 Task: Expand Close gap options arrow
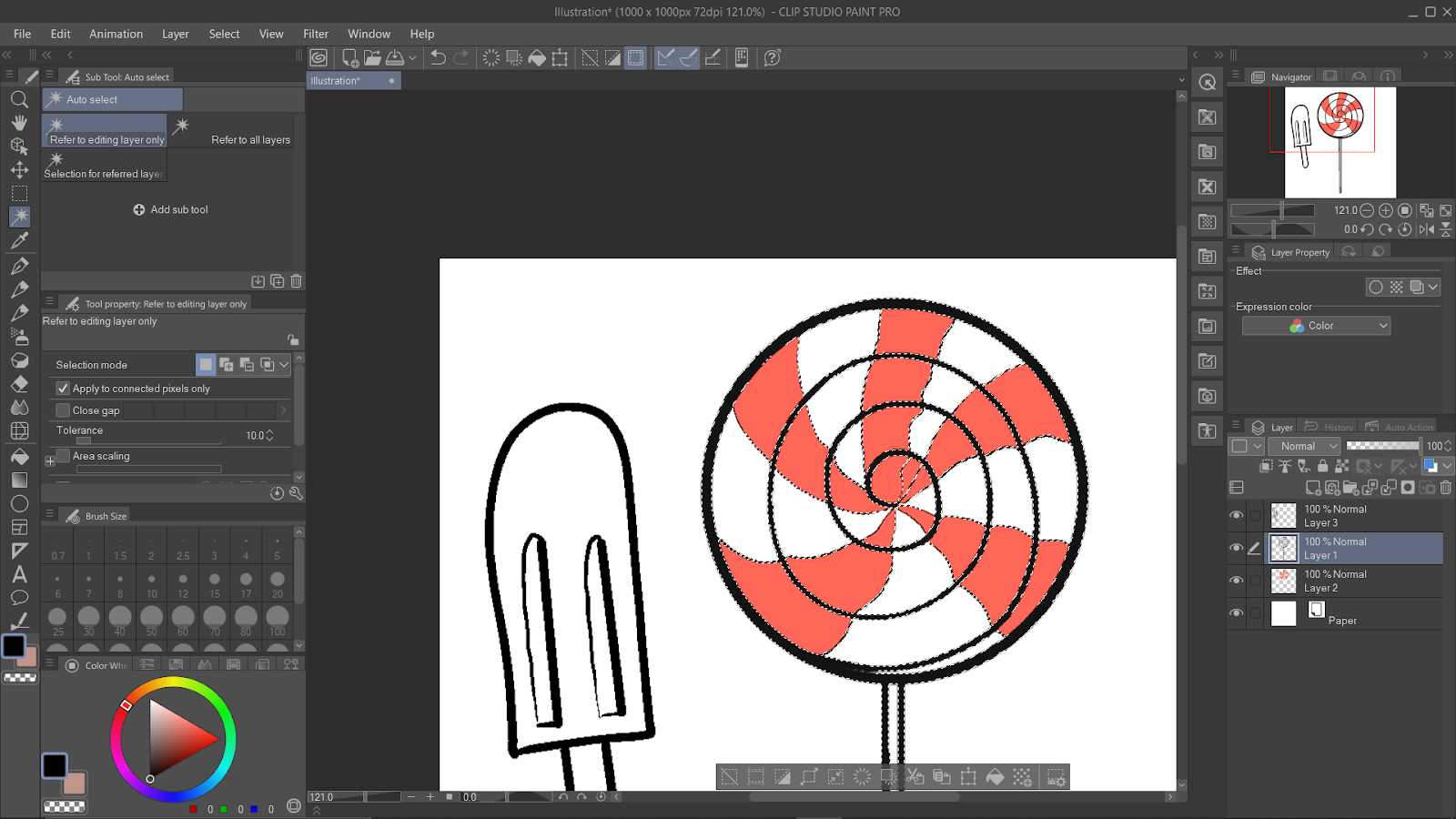[283, 410]
